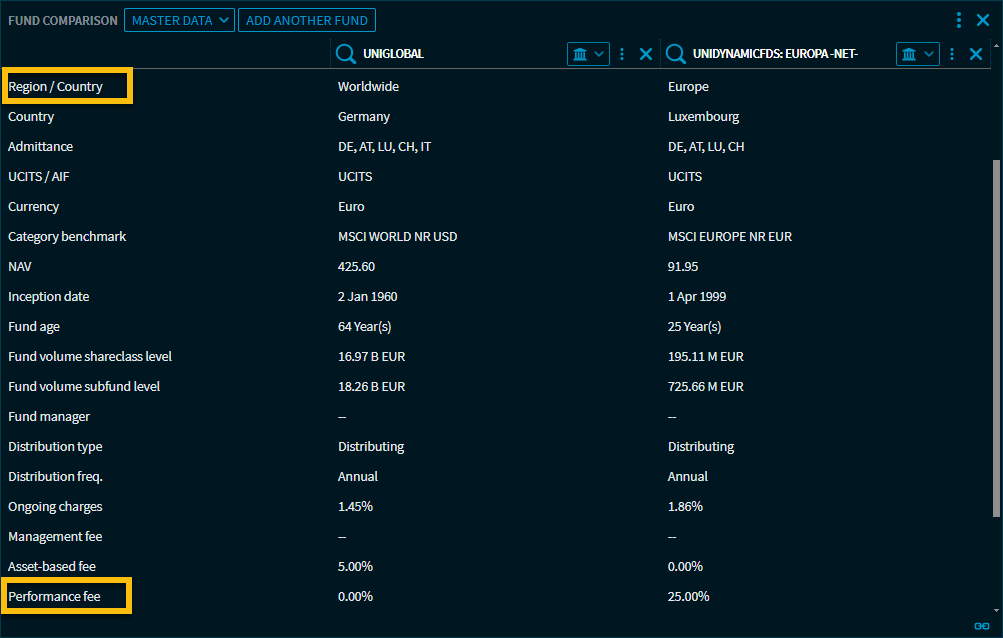Close the fund comparison panel
1003x638 pixels.
tap(981, 19)
